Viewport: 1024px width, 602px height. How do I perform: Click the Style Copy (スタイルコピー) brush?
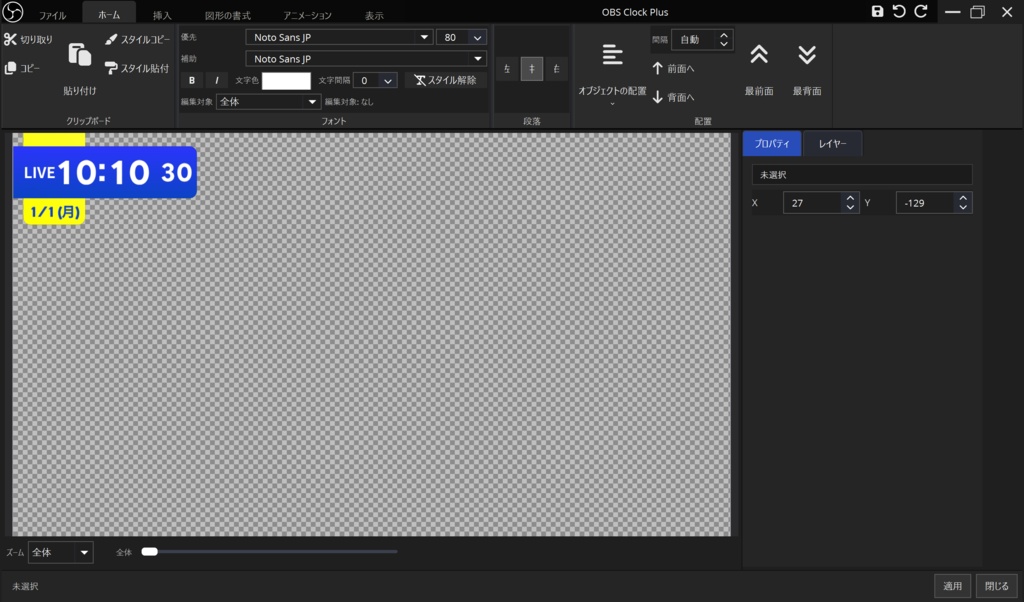[137, 40]
